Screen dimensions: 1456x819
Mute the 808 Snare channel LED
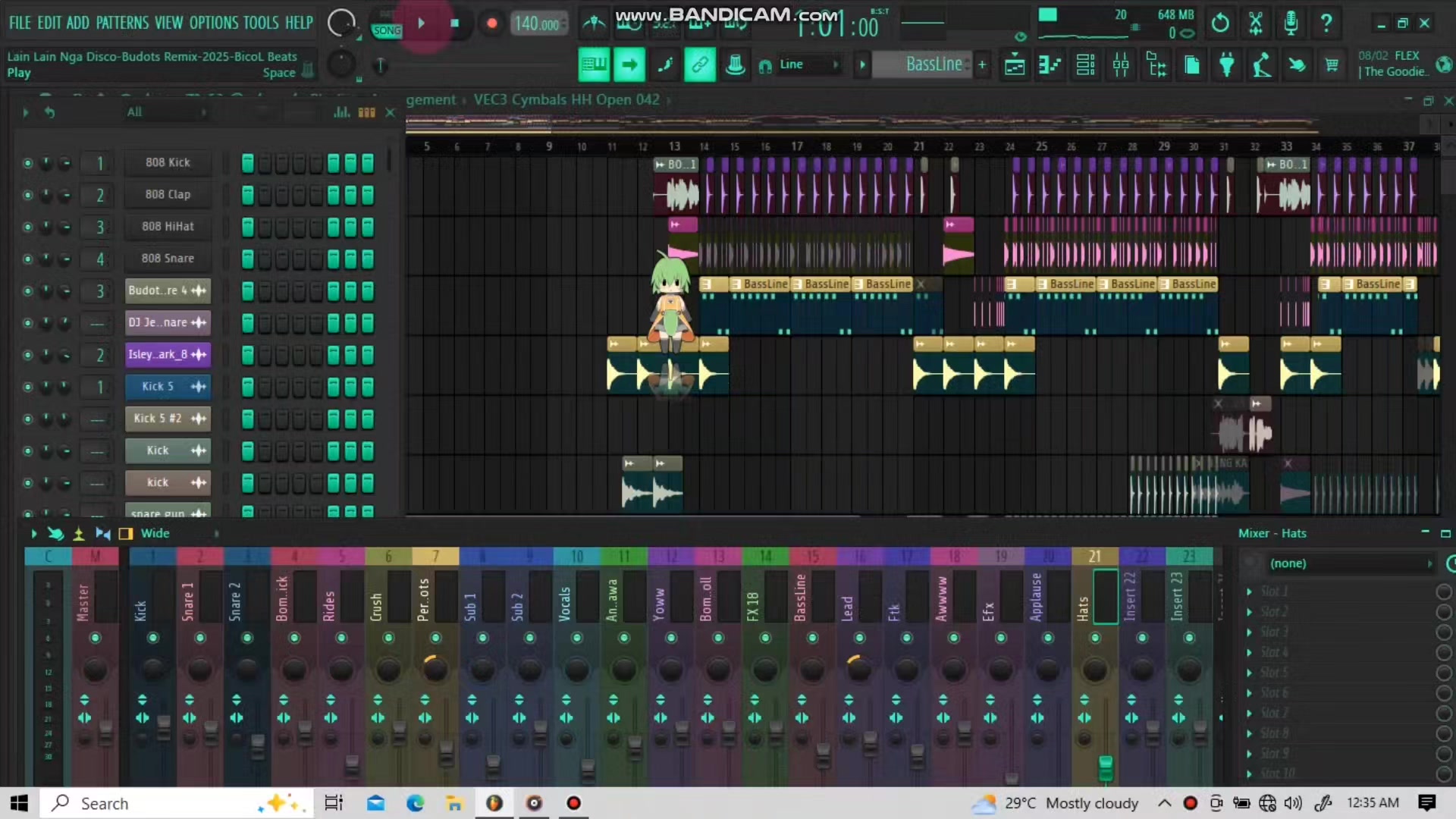(x=27, y=259)
